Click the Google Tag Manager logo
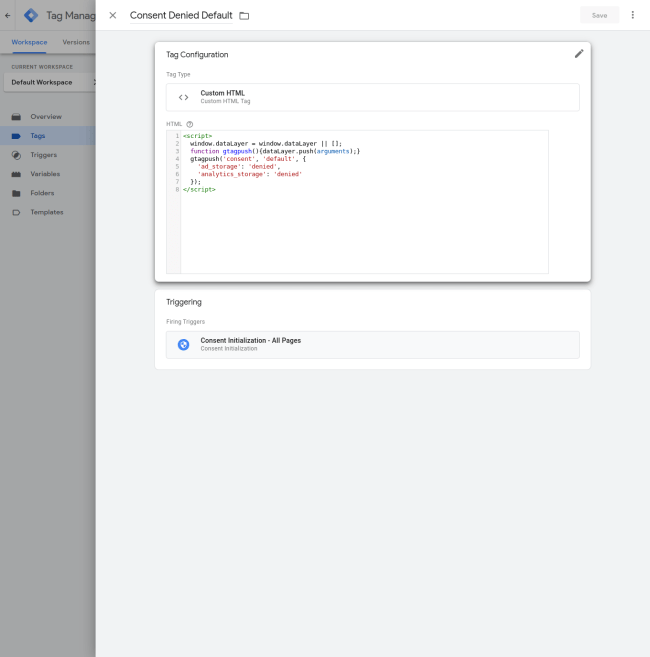The height and width of the screenshot is (657, 650). pos(30,15)
